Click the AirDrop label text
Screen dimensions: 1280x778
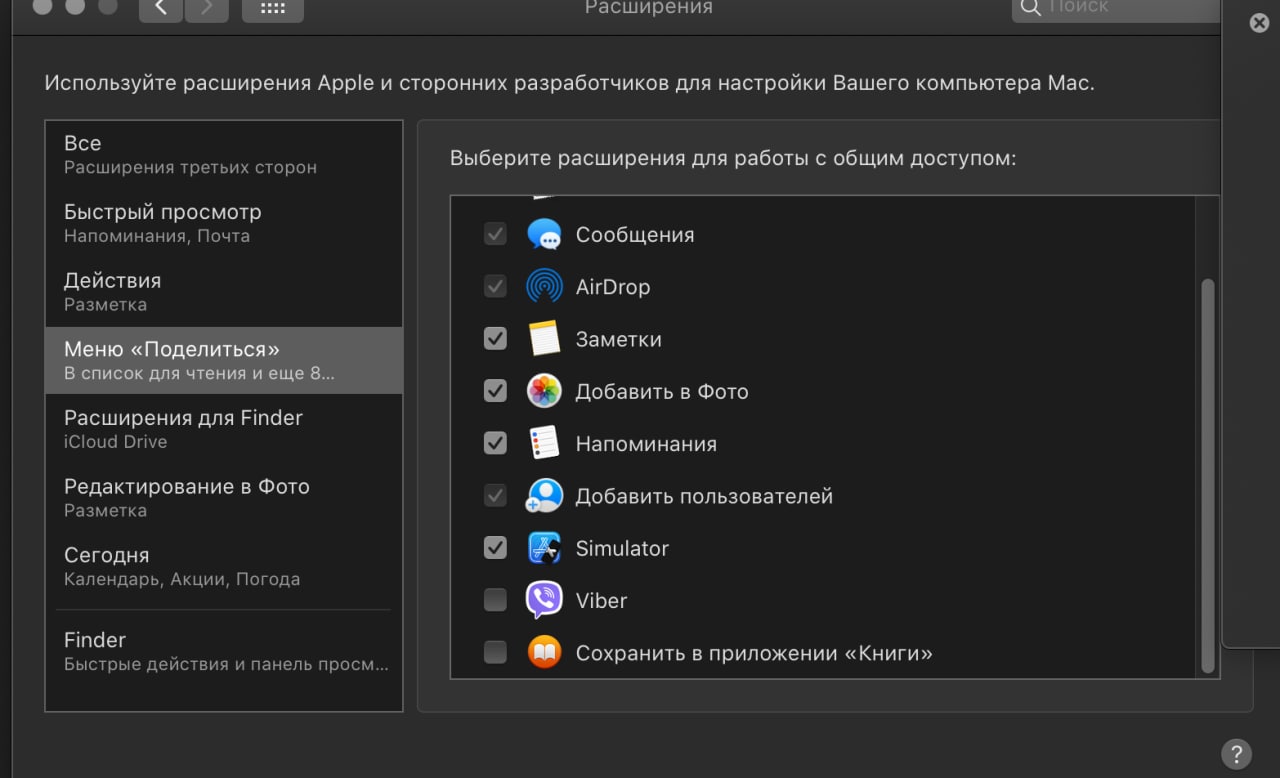pos(613,287)
